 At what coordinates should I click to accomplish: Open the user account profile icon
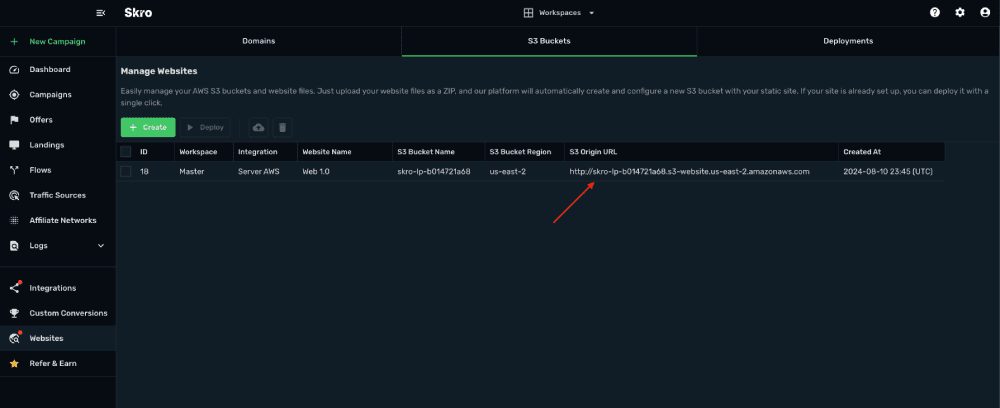985,13
